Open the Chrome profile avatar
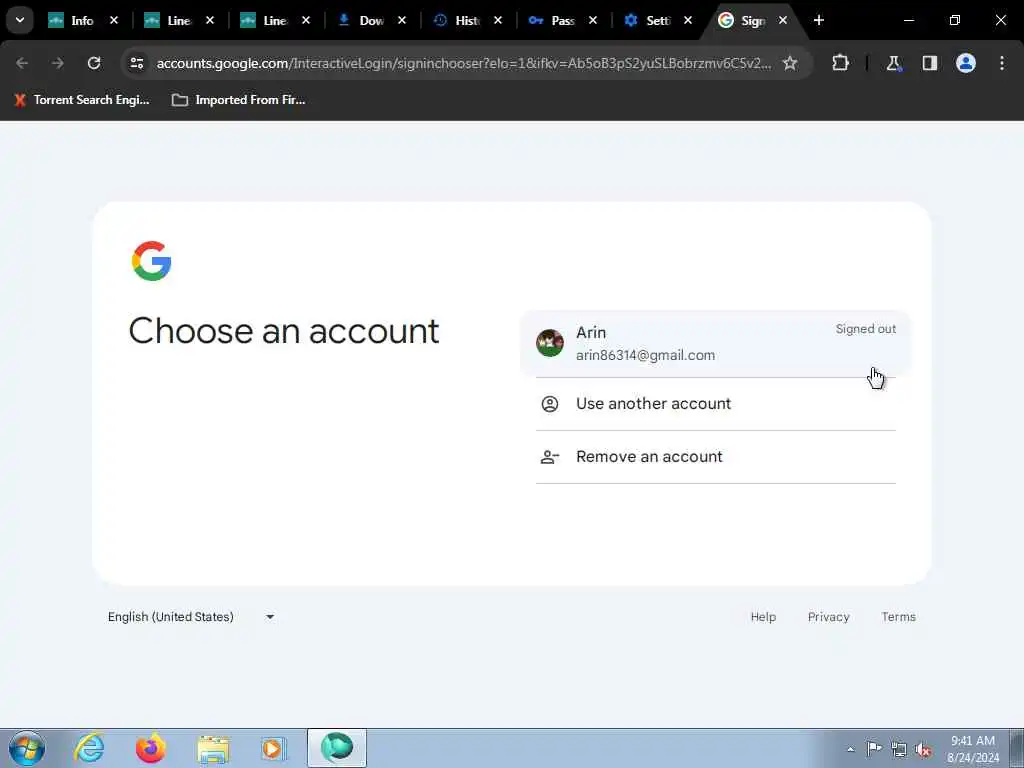The image size is (1024, 768). click(x=966, y=63)
